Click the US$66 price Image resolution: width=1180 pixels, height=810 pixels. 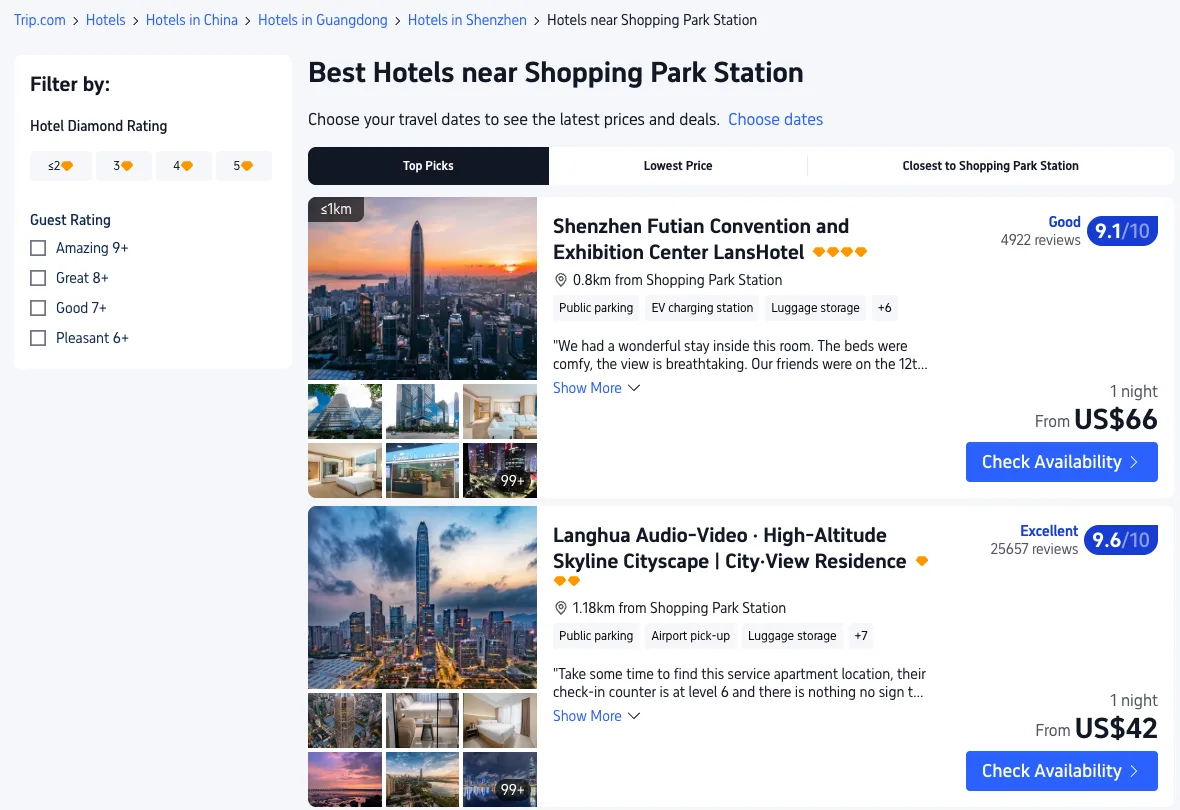(x=1115, y=419)
